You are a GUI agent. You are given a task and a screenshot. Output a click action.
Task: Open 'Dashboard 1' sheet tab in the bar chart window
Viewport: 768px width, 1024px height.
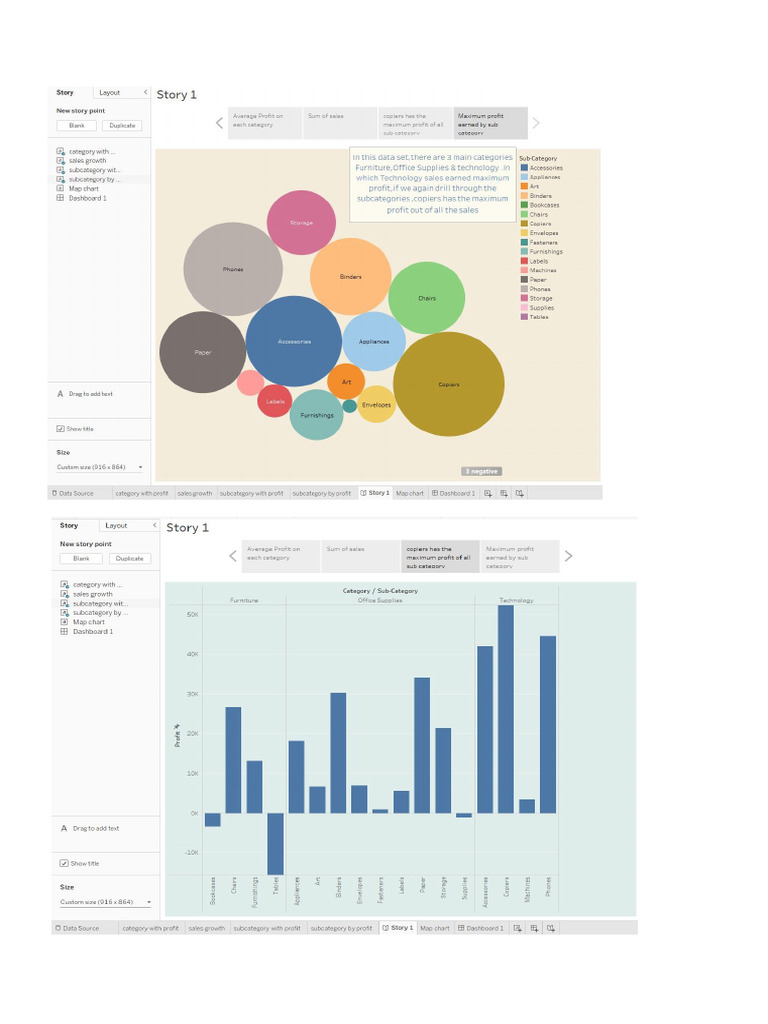(481, 928)
